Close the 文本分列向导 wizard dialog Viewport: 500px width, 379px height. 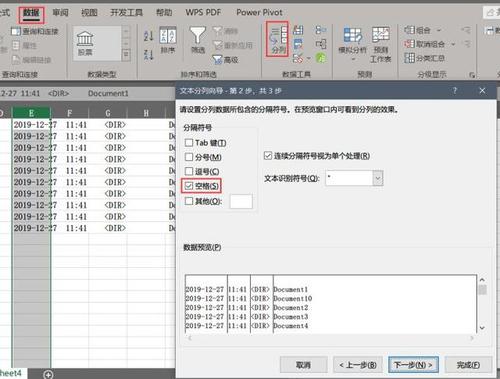482,91
